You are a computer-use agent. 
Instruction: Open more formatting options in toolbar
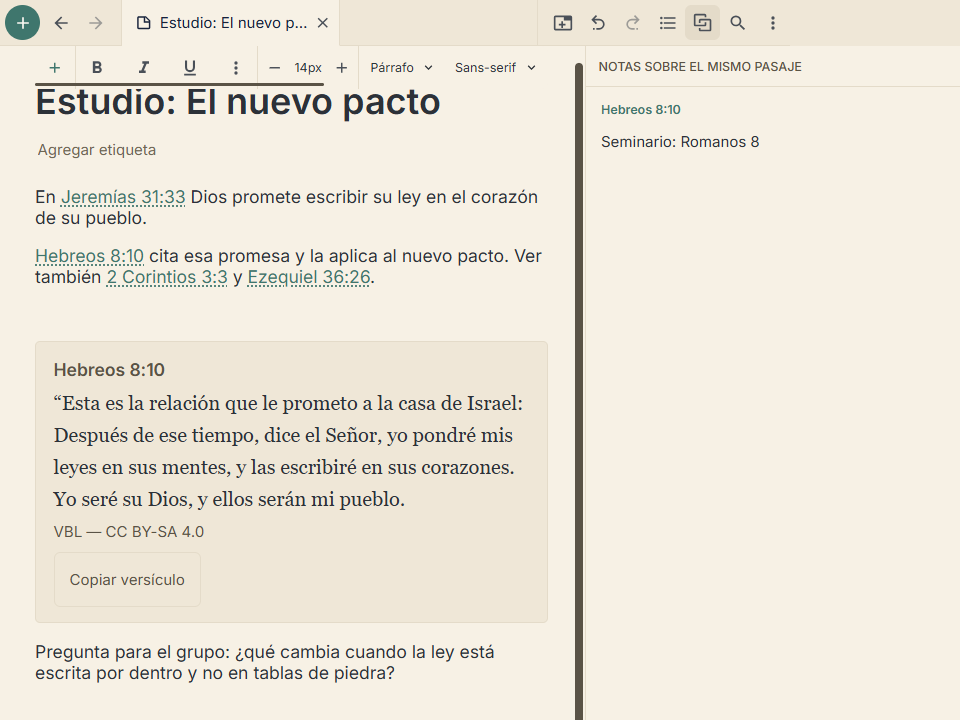tap(236, 67)
